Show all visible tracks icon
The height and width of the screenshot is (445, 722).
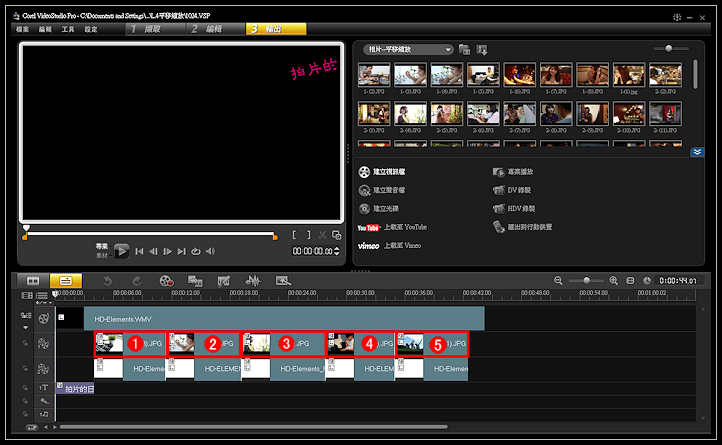pos(27,295)
